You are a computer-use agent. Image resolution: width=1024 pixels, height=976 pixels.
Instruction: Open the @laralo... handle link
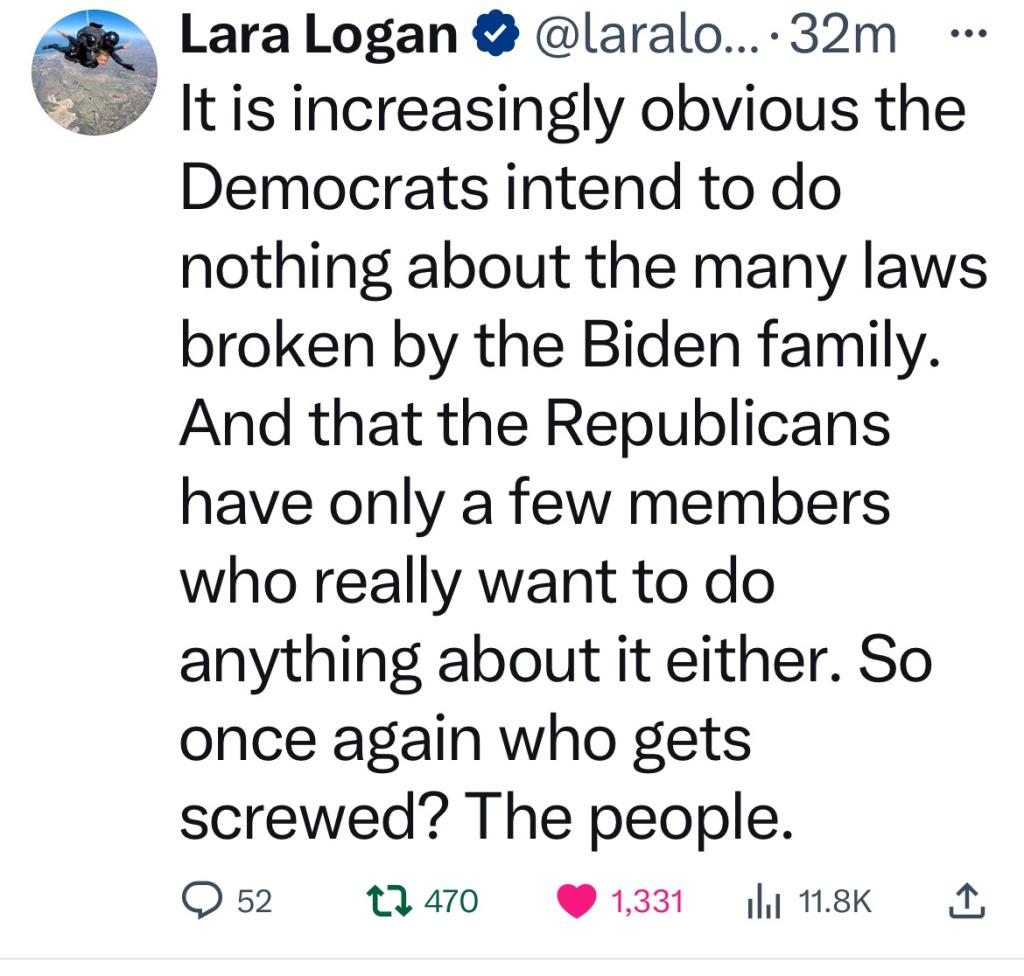point(643,37)
